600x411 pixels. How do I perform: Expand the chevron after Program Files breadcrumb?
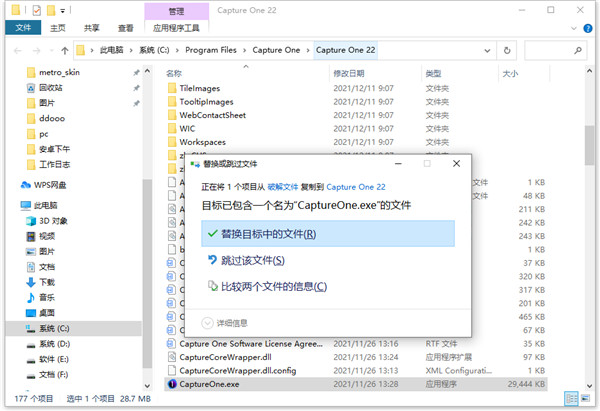point(245,51)
